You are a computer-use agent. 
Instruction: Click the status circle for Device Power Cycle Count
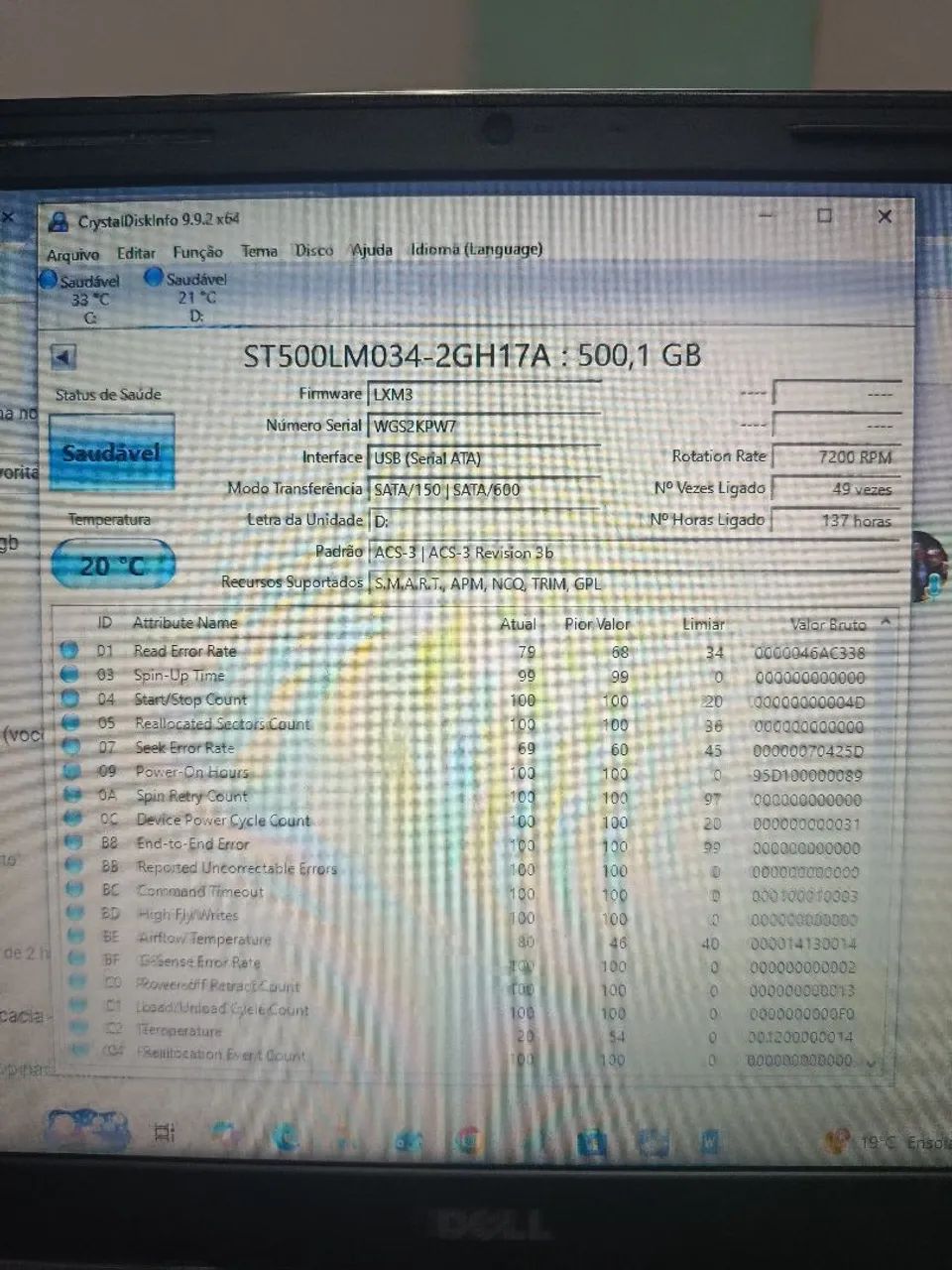(x=73, y=820)
